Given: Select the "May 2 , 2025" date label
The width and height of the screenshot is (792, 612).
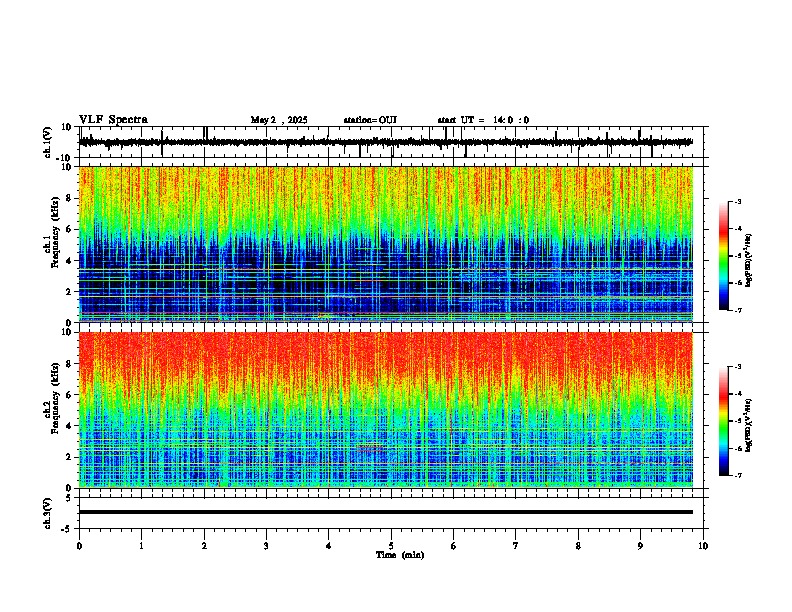Looking at the screenshot, I should click(279, 120).
